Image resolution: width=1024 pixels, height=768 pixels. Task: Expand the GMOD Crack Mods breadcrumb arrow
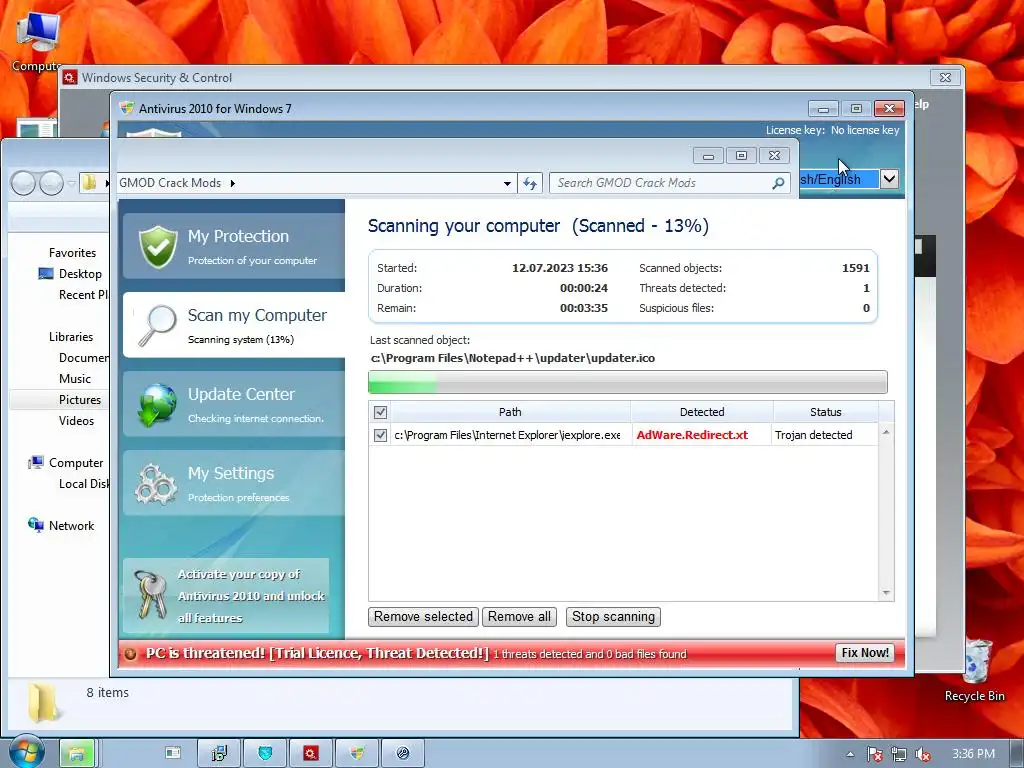click(232, 184)
